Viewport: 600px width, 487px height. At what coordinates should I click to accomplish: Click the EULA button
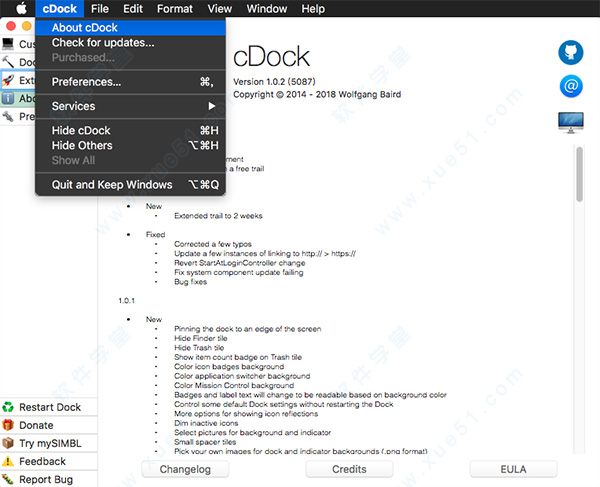[514, 469]
